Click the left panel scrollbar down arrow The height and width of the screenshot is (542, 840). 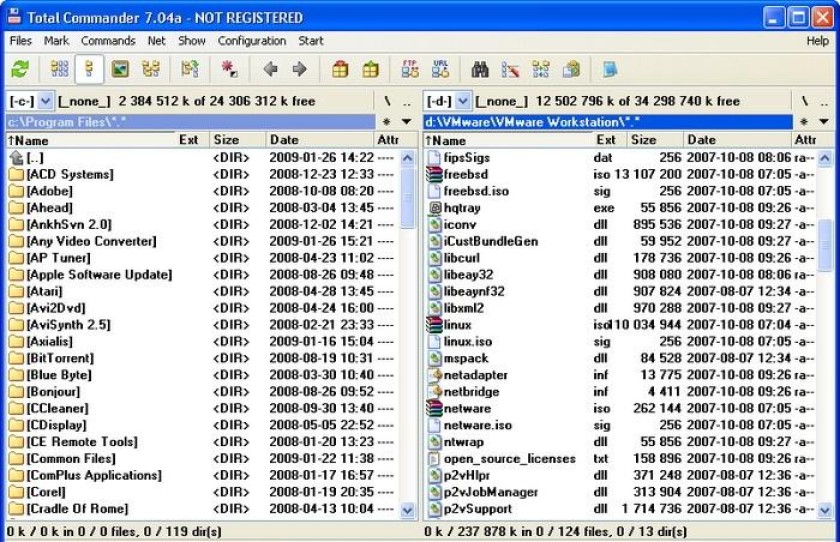408,510
